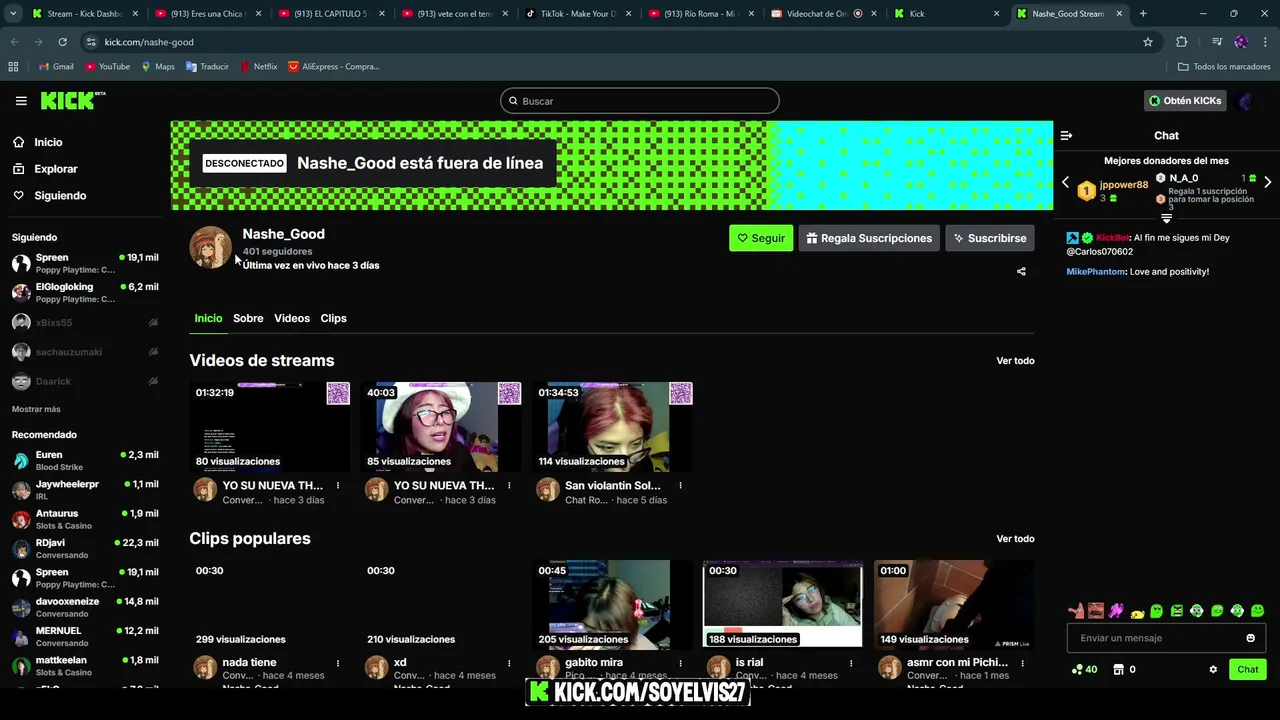This screenshot has width=1280, height=720.
Task: View the 40 channel points balance
Action: 1084,670
